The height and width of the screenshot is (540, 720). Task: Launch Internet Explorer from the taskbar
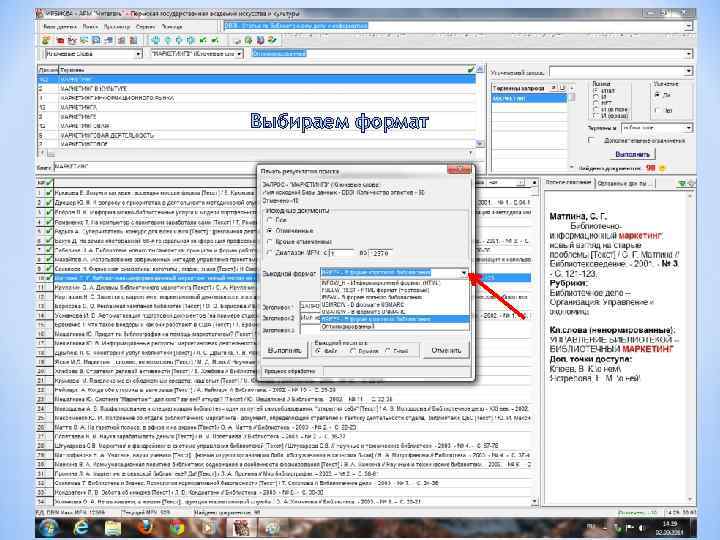pyautogui.click(x=81, y=528)
